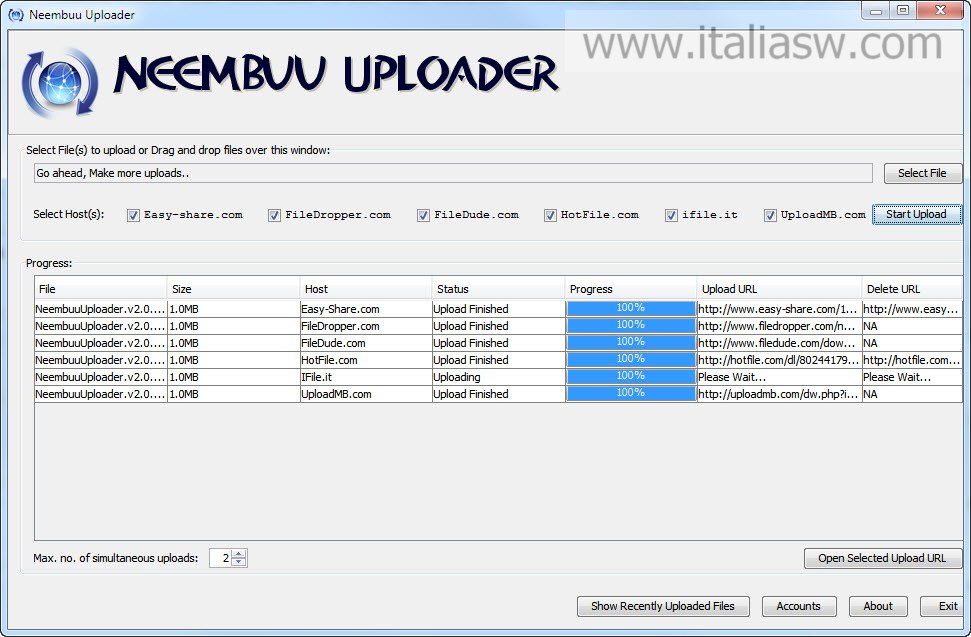Open Selected Upload URL
971x637 pixels.
pyautogui.click(x=882, y=558)
